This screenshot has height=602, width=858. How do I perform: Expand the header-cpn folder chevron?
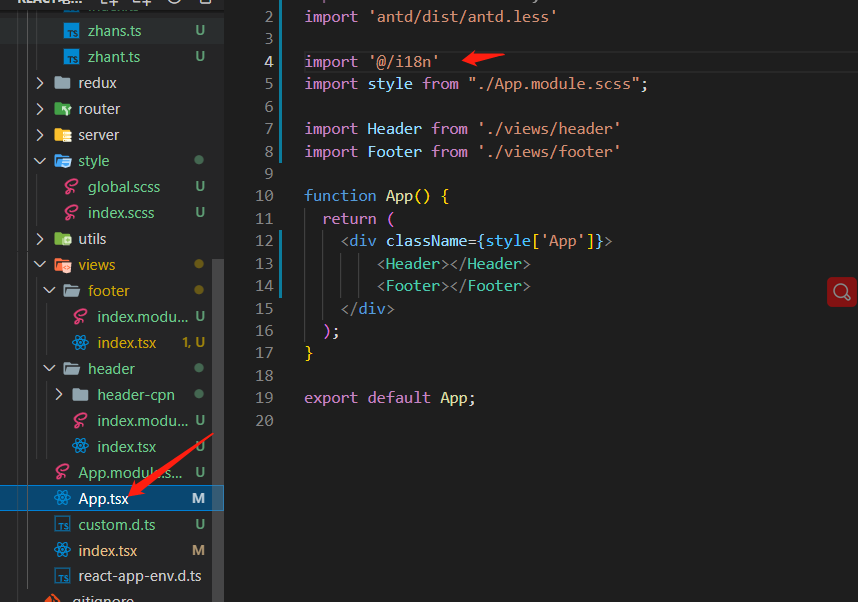click(x=59, y=395)
